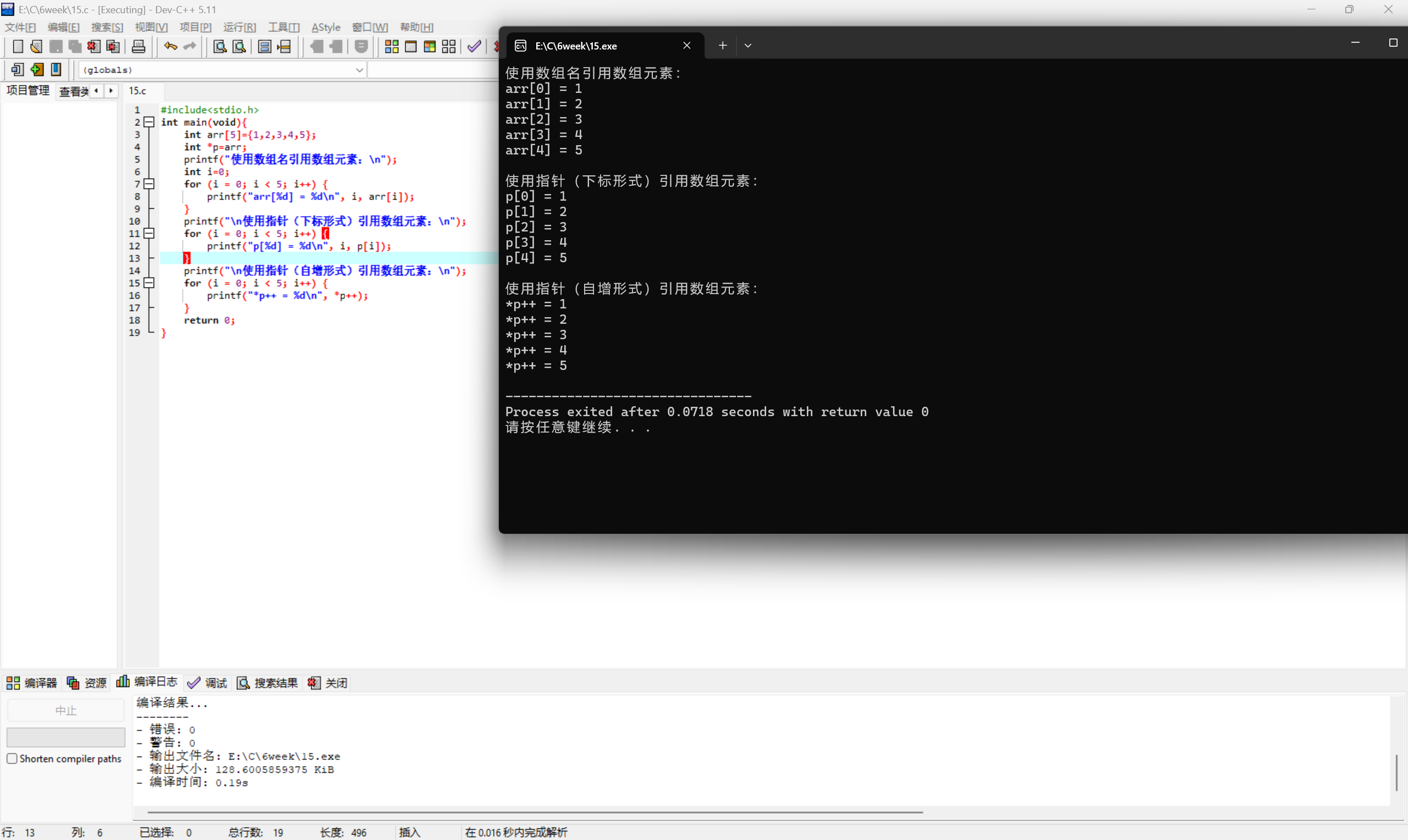Open the (globals) scope dropdown
The image size is (1408, 840).
(x=359, y=70)
